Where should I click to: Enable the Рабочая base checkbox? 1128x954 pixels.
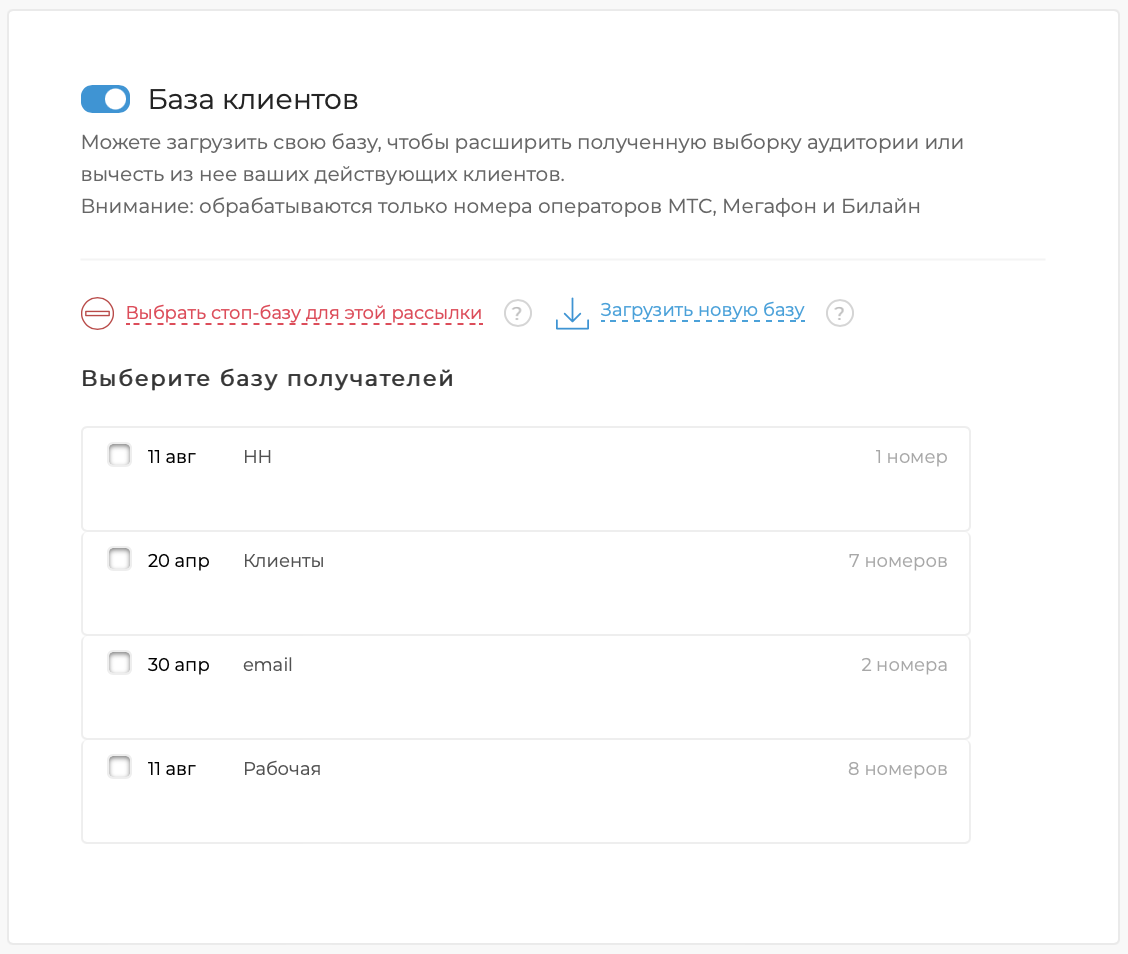click(119, 768)
